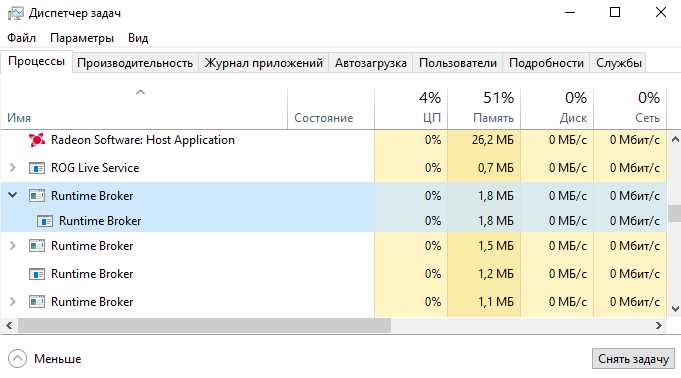Switch to the Производительность tab

point(135,63)
